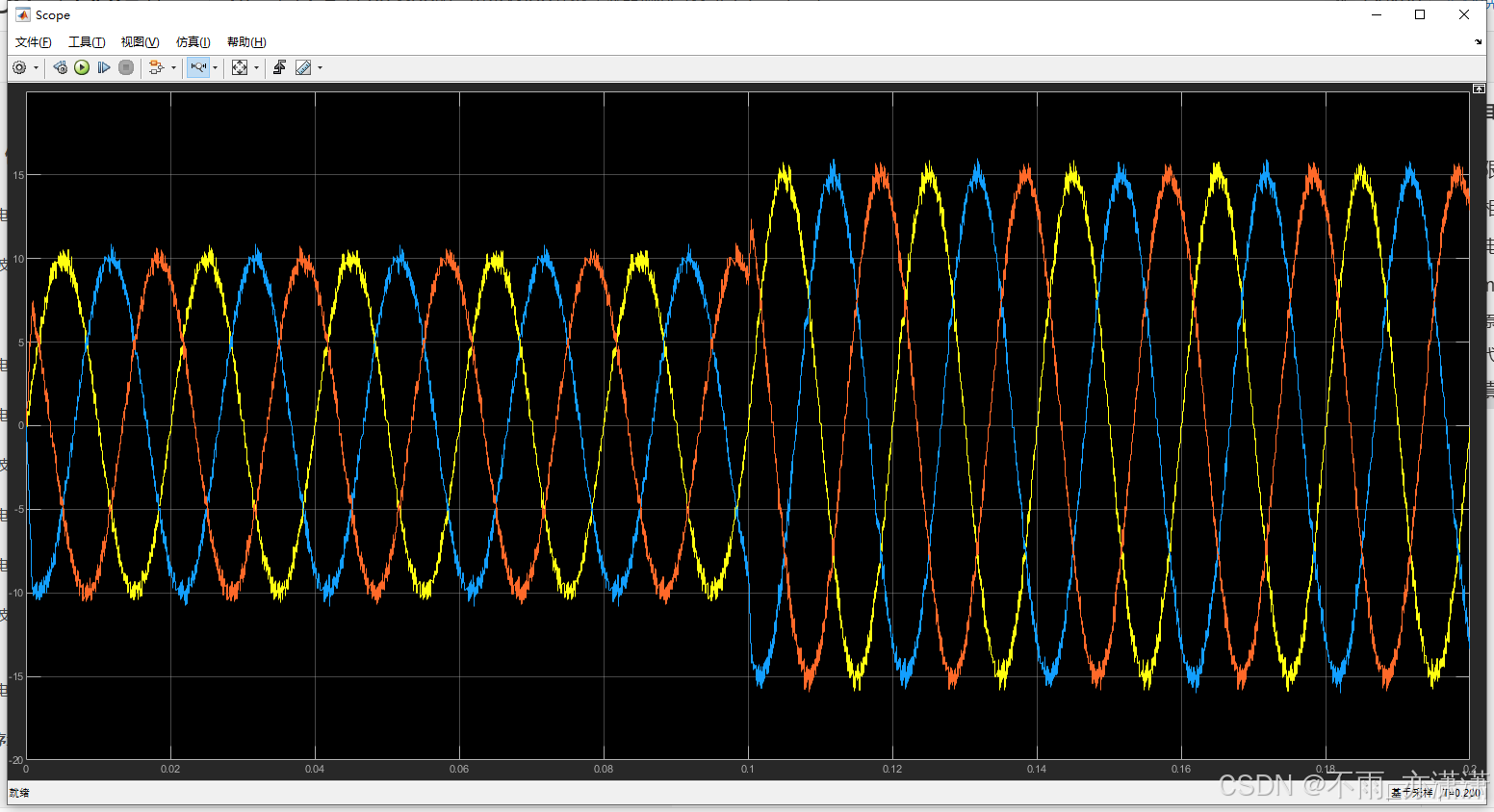1494x812 pixels.
Task: Run the simulation with the green play button
Action: click(82, 67)
